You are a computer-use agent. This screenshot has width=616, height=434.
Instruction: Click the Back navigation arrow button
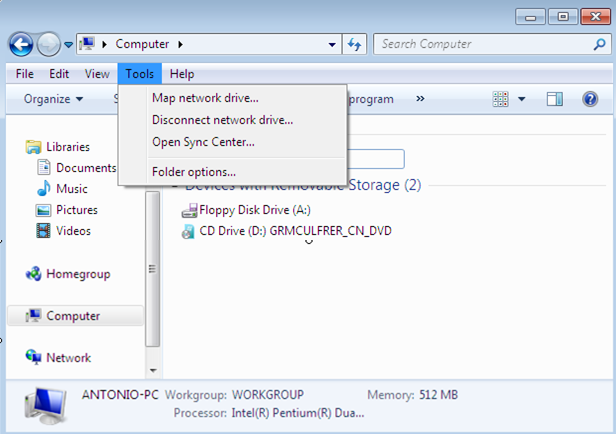point(21,44)
